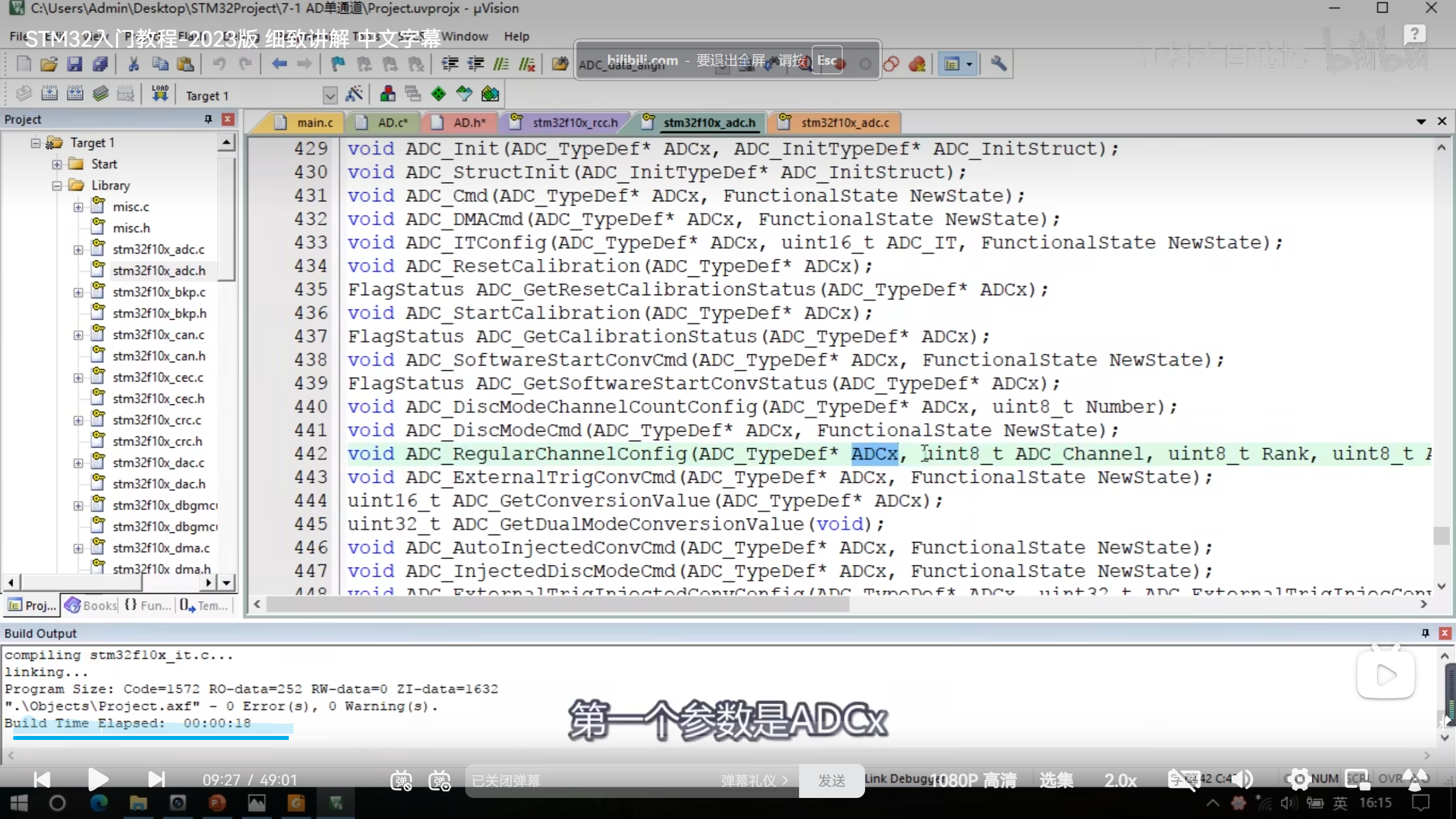The width and height of the screenshot is (1456, 819).
Task: Open the Configuration wrench icon
Action: click(999, 64)
